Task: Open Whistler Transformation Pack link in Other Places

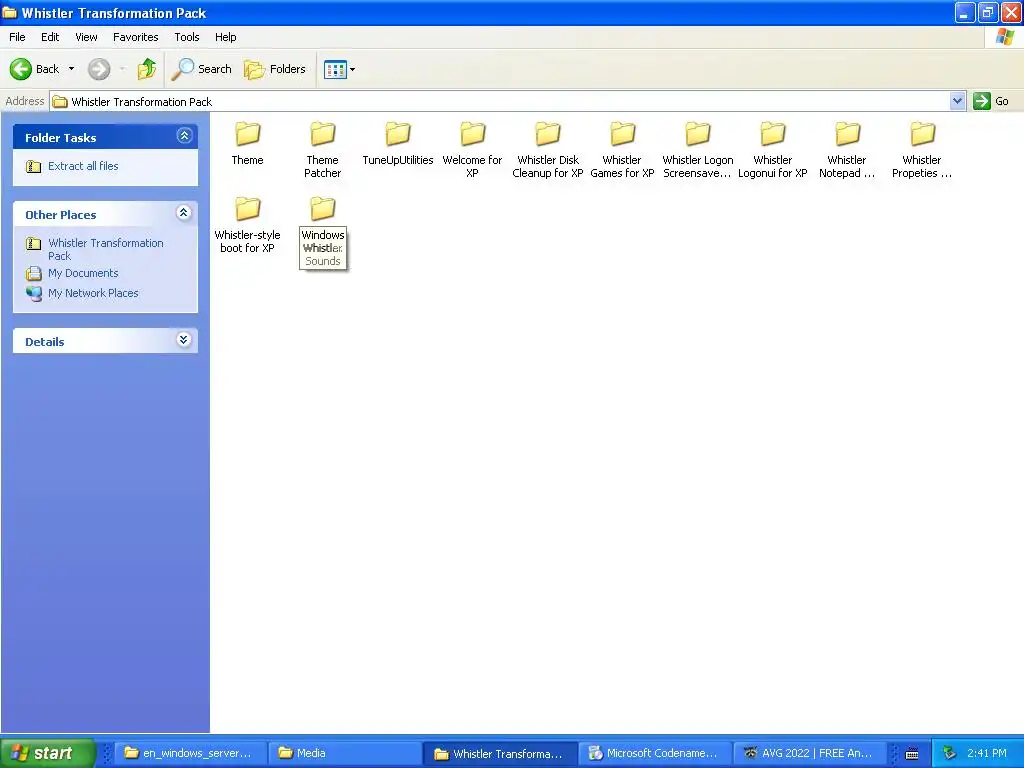Action: tap(106, 249)
